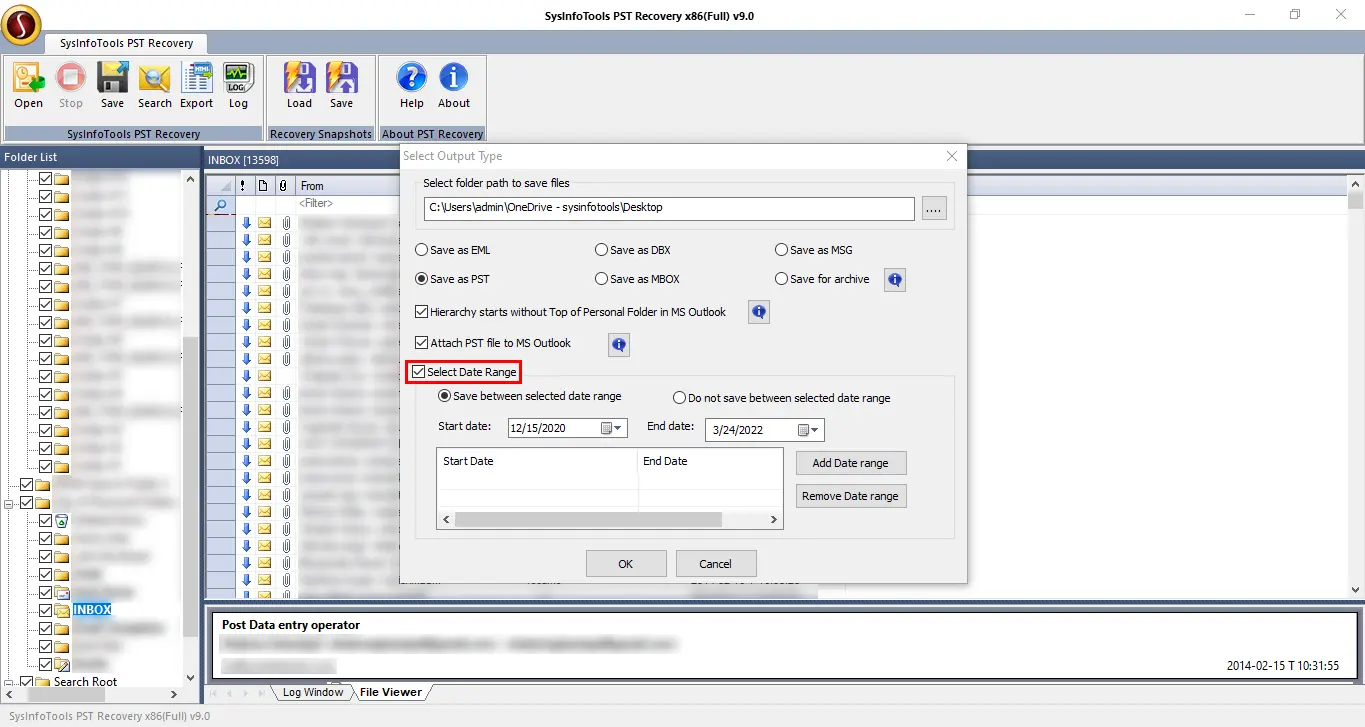The width and height of the screenshot is (1365, 727).
Task: Click the folder path input field
Action: pyautogui.click(x=669, y=208)
